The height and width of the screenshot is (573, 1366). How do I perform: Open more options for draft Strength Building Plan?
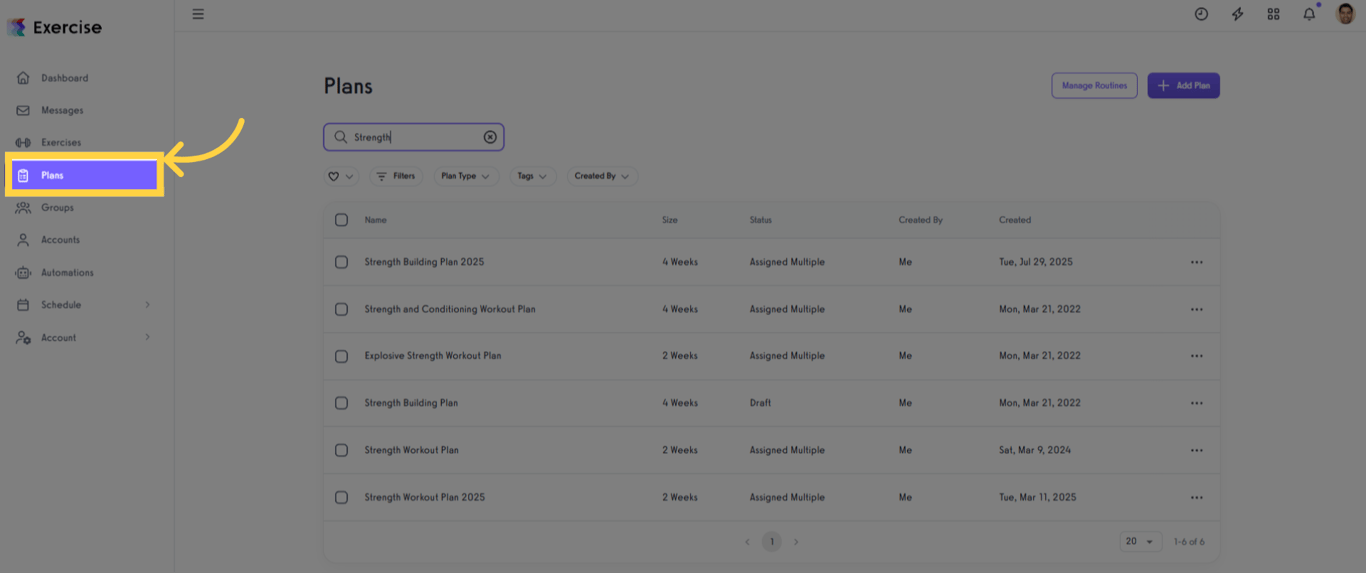click(x=1197, y=403)
